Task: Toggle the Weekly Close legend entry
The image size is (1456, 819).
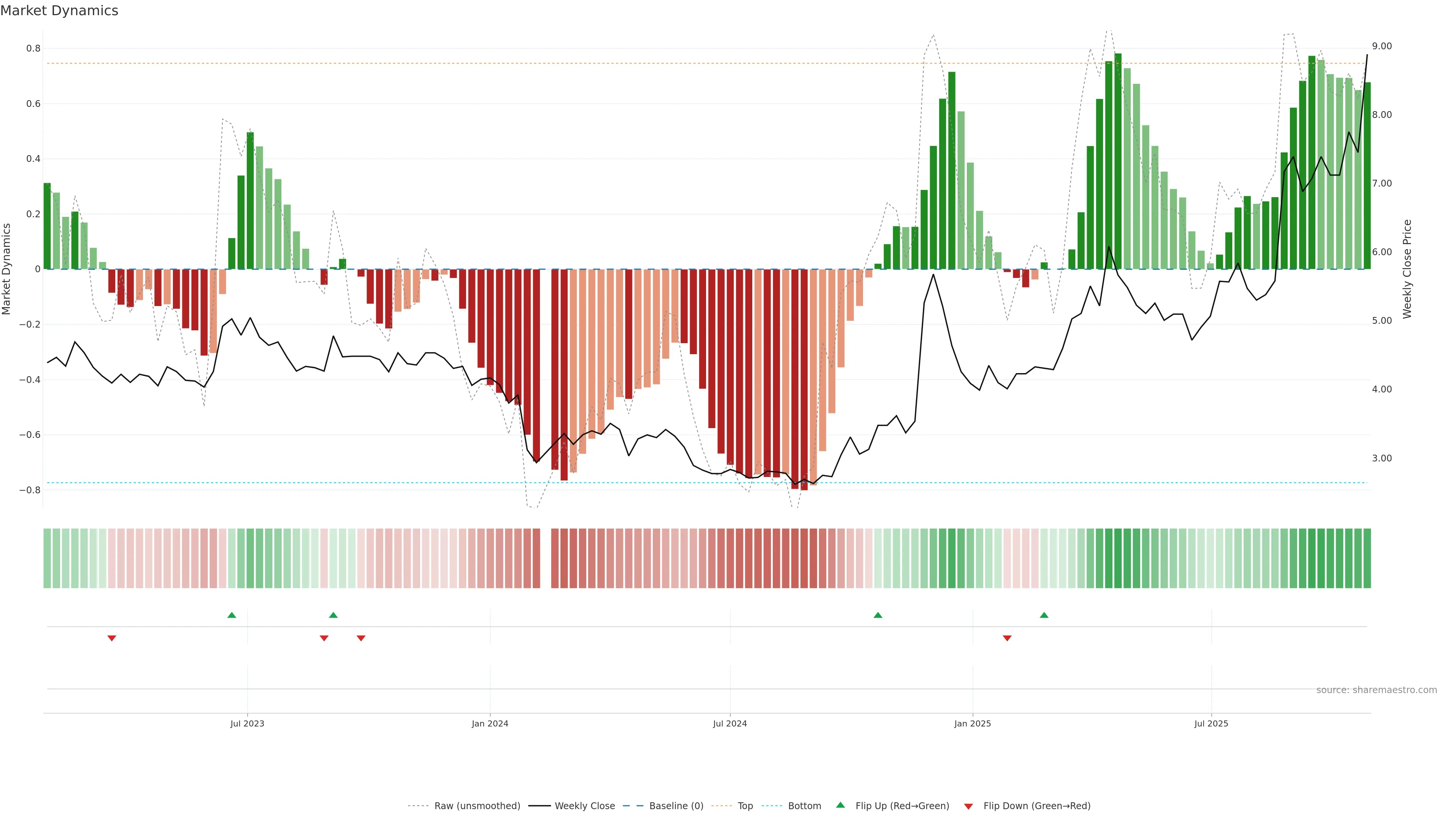Action: tap(584, 805)
